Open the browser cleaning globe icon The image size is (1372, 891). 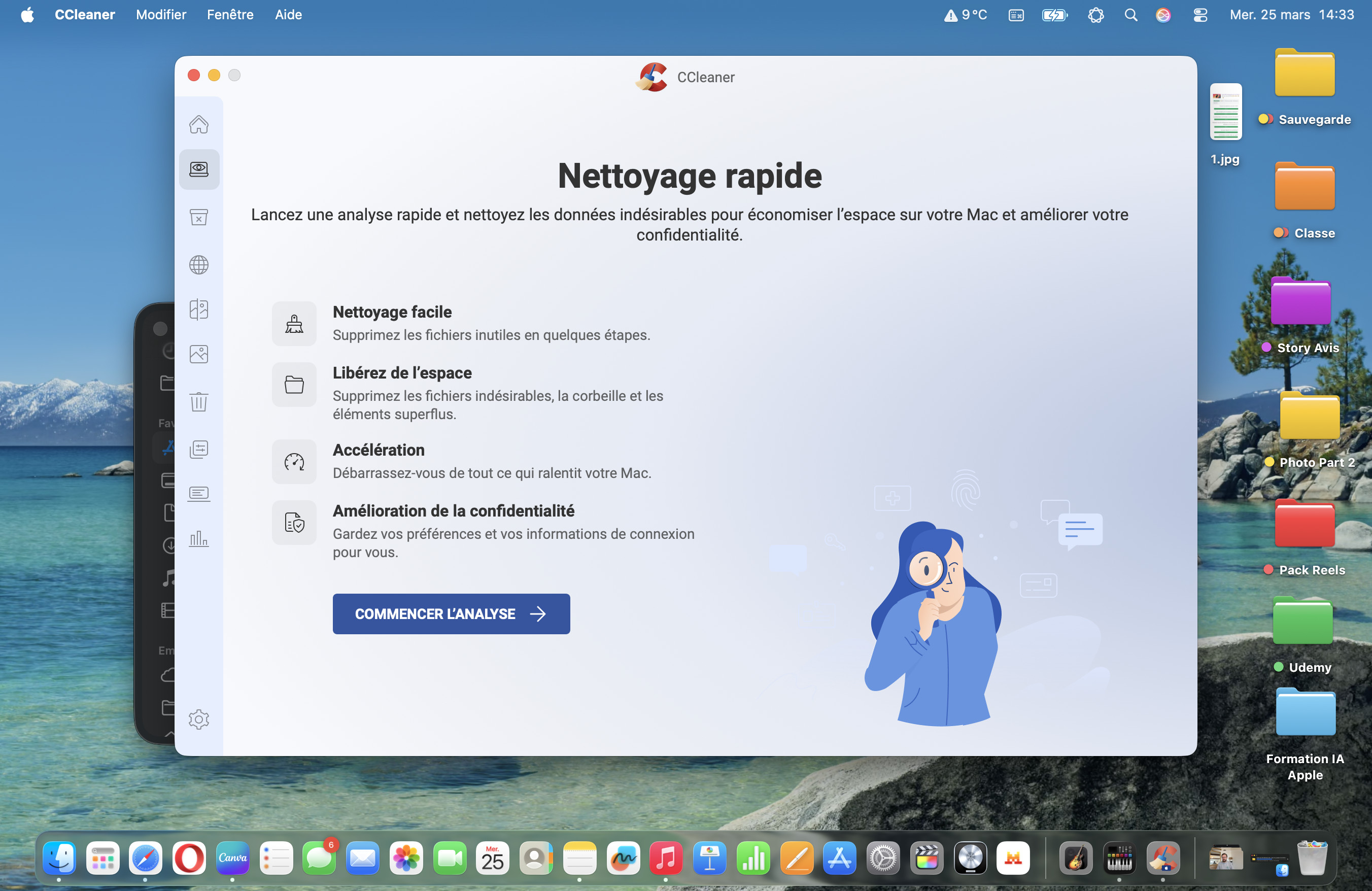pyautogui.click(x=199, y=265)
